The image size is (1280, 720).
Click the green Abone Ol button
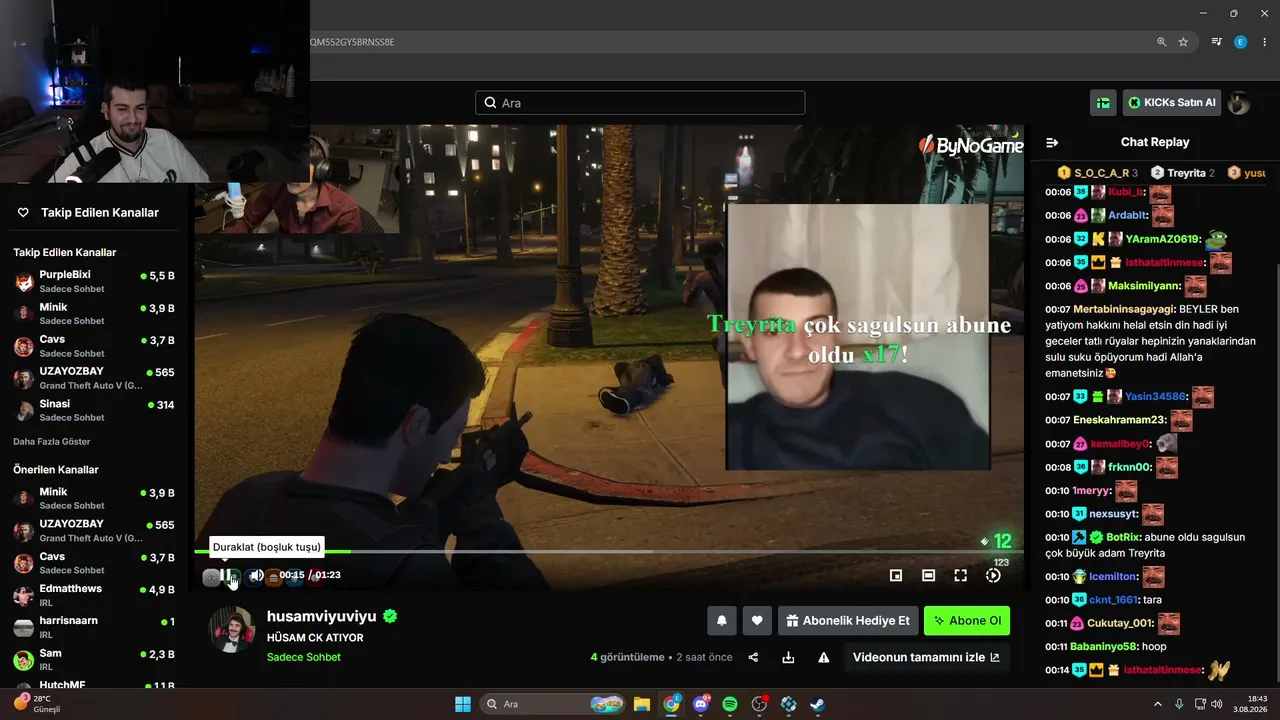tap(967, 621)
